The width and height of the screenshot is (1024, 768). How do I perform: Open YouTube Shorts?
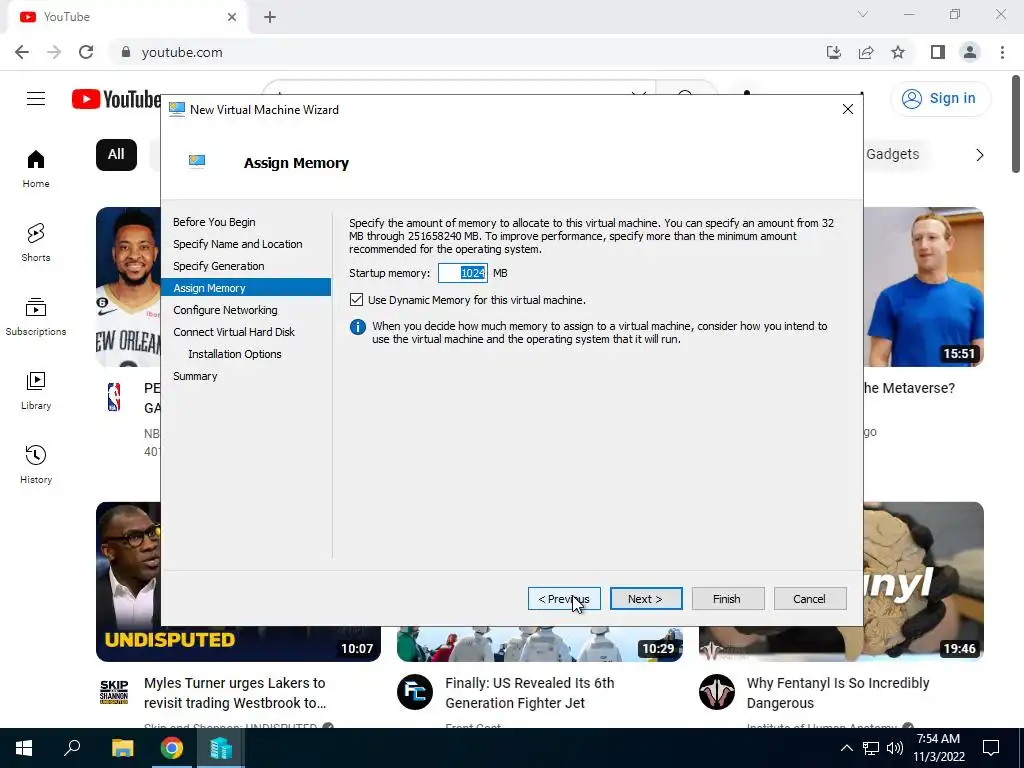pos(36,242)
